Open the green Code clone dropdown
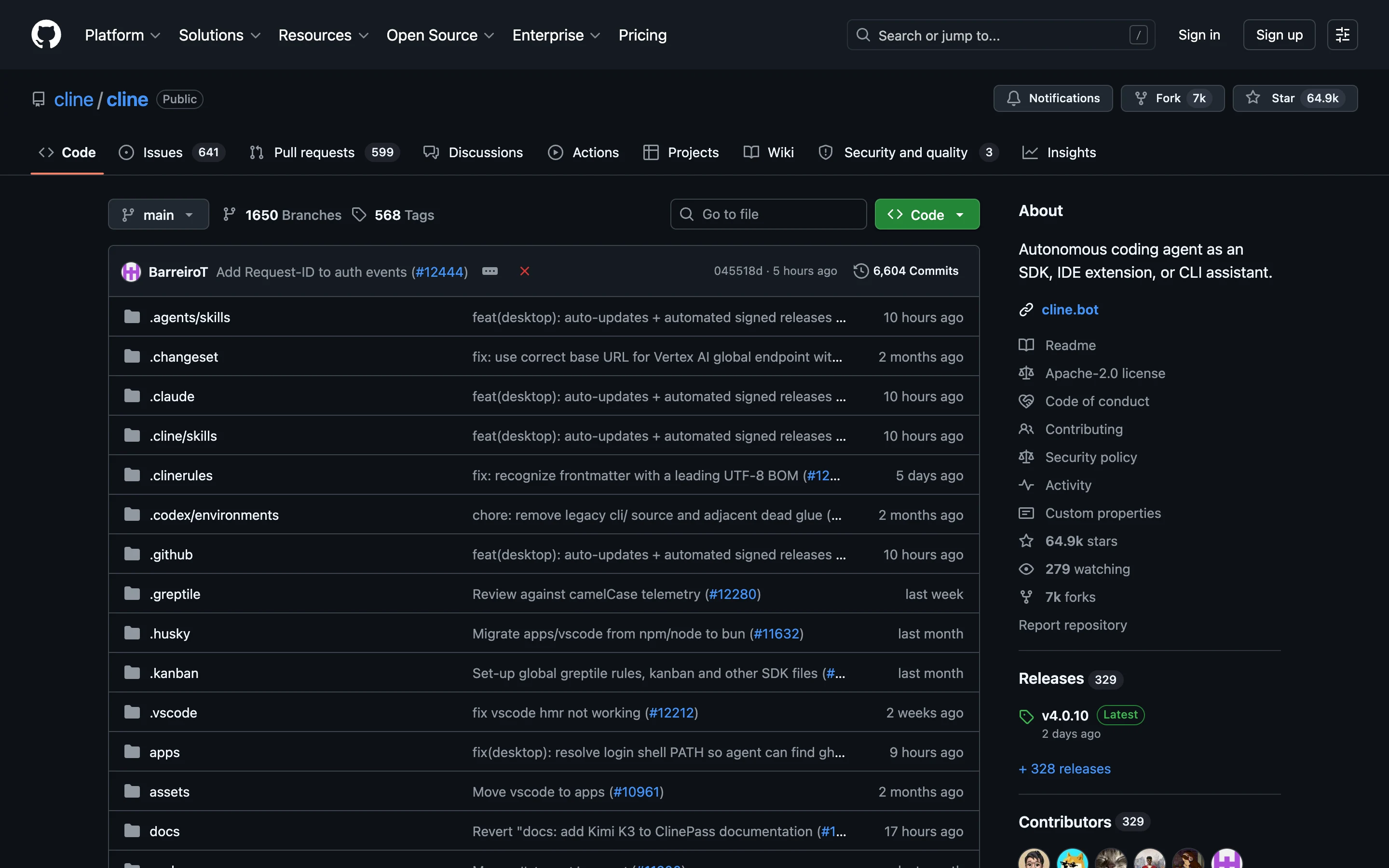Viewport: 1389px width, 868px height. pyautogui.click(x=927, y=214)
